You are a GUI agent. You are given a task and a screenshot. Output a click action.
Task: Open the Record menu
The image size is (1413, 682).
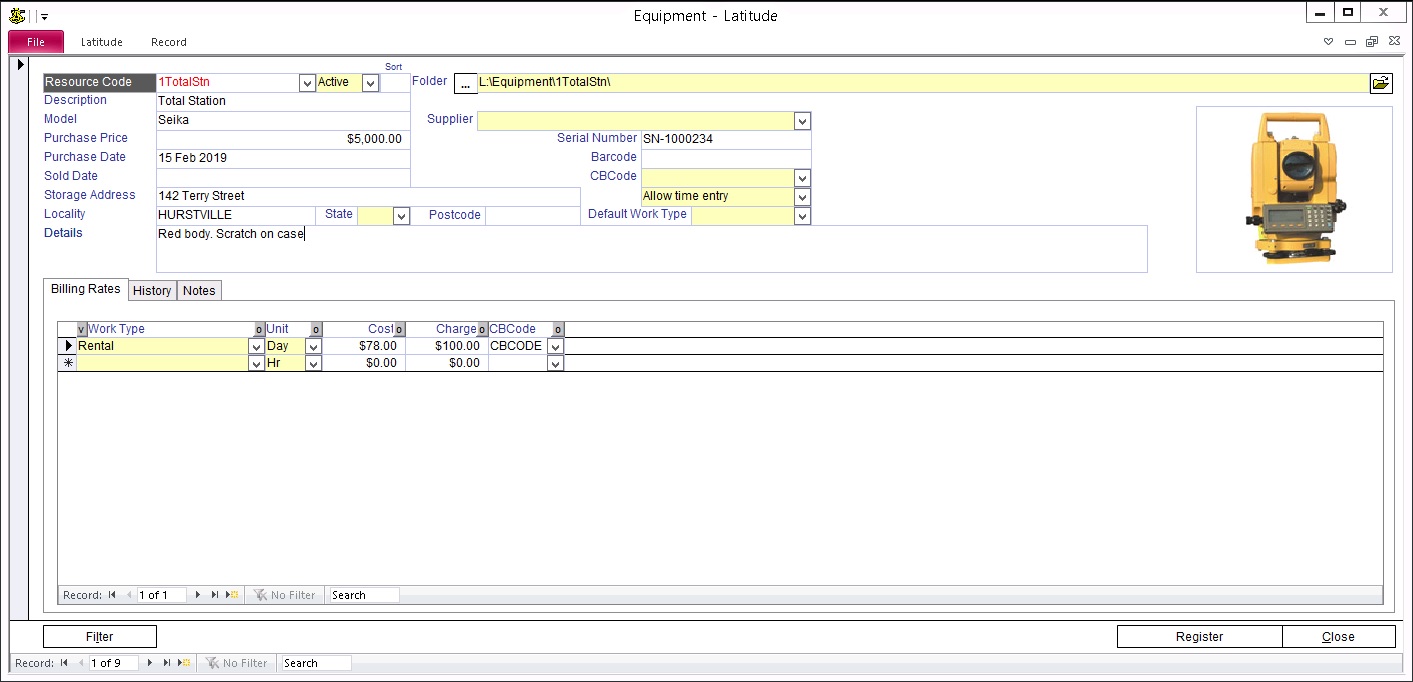tap(168, 42)
